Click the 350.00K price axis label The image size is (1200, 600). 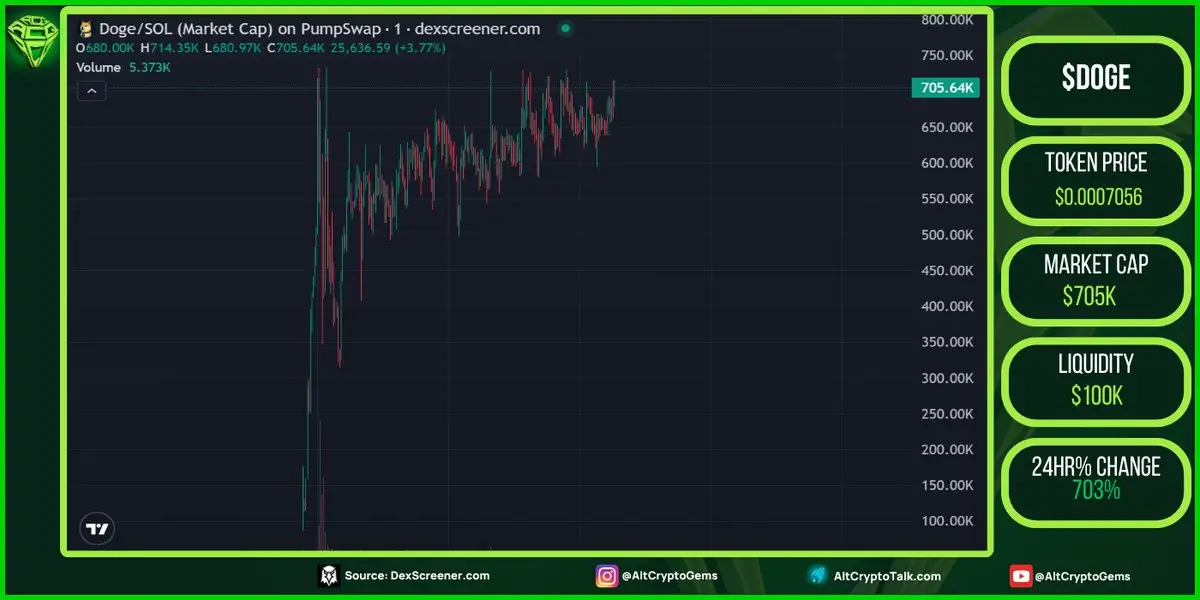click(946, 342)
